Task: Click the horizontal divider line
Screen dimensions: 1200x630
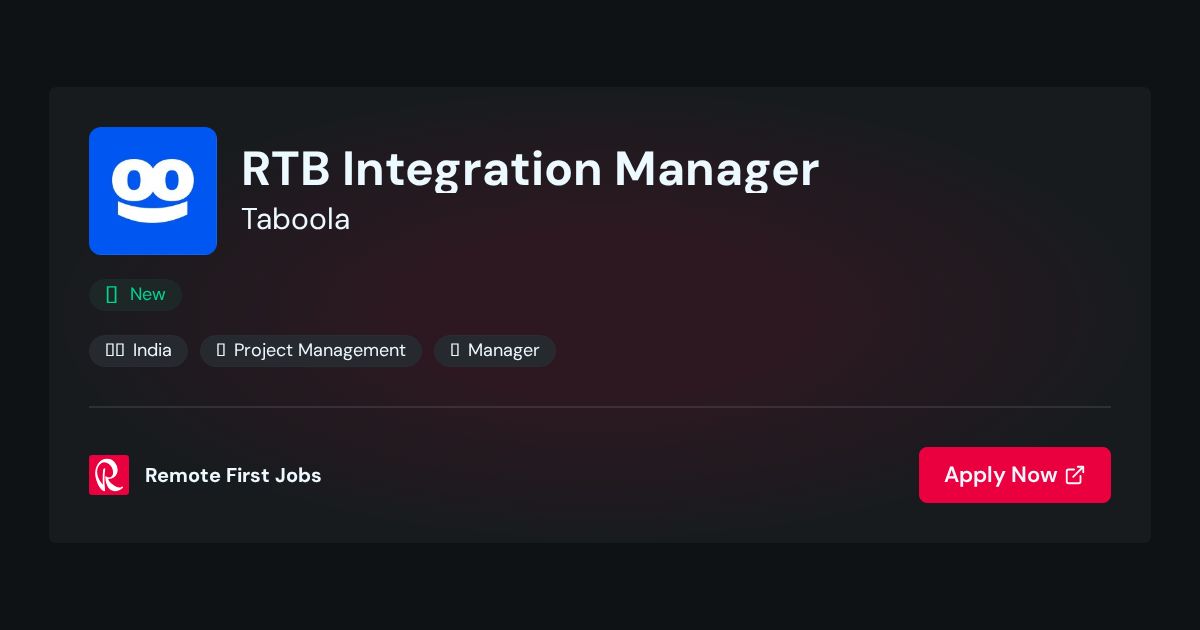Action: [600, 407]
